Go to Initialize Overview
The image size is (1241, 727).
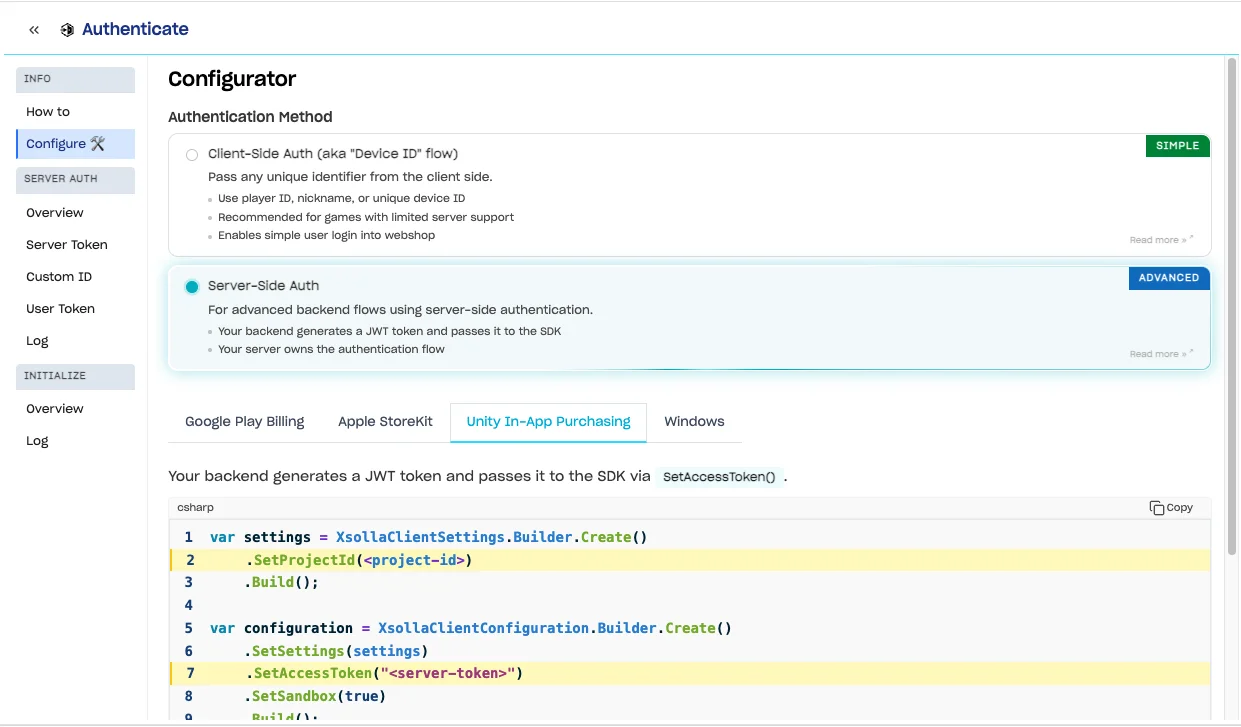[x=76, y=409]
